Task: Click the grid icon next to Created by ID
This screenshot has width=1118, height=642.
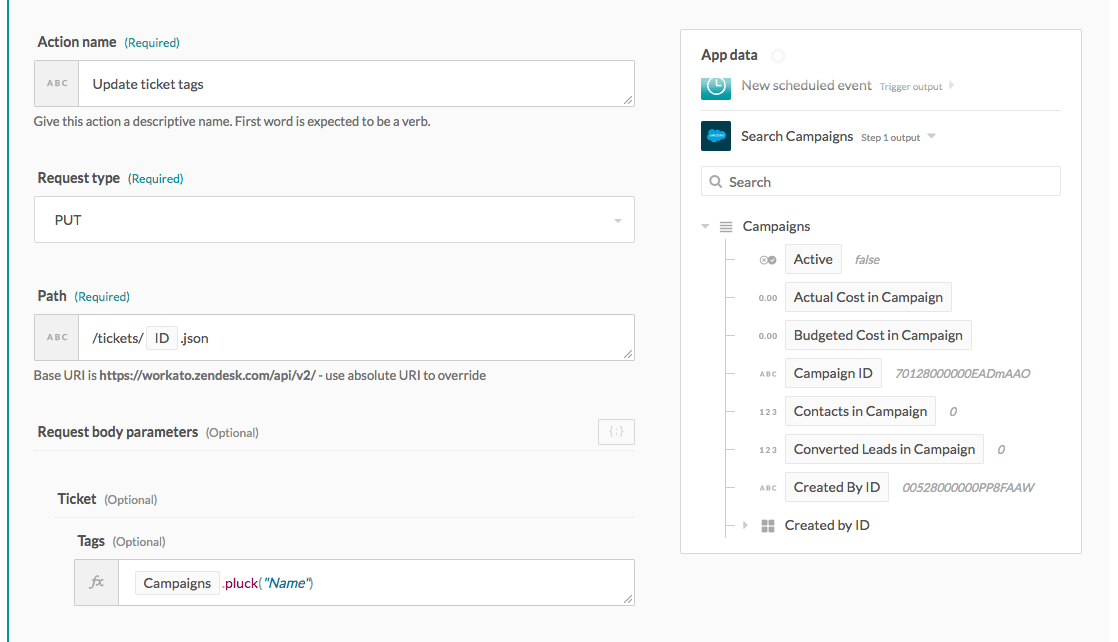Action: tap(768, 525)
